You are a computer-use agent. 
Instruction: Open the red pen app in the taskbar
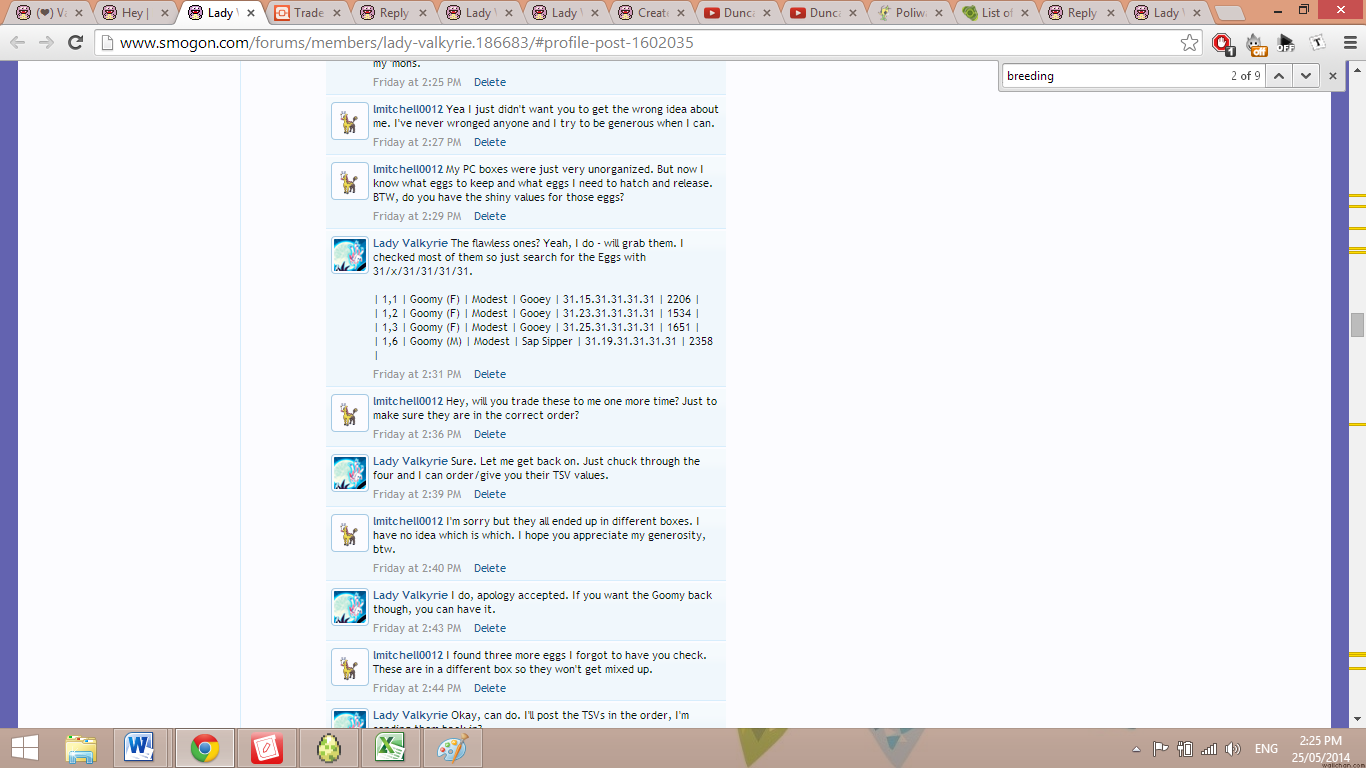[x=267, y=748]
